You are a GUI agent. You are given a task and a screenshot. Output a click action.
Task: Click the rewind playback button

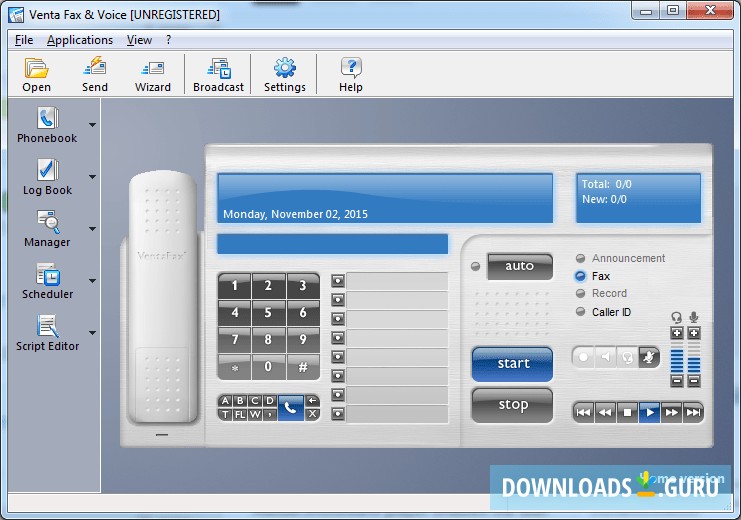[605, 413]
